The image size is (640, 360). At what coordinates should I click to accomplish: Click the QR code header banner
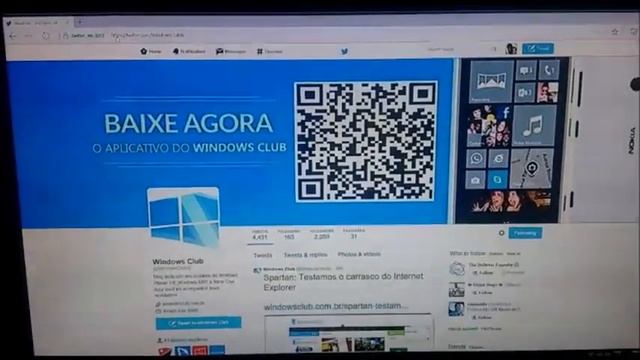point(365,141)
